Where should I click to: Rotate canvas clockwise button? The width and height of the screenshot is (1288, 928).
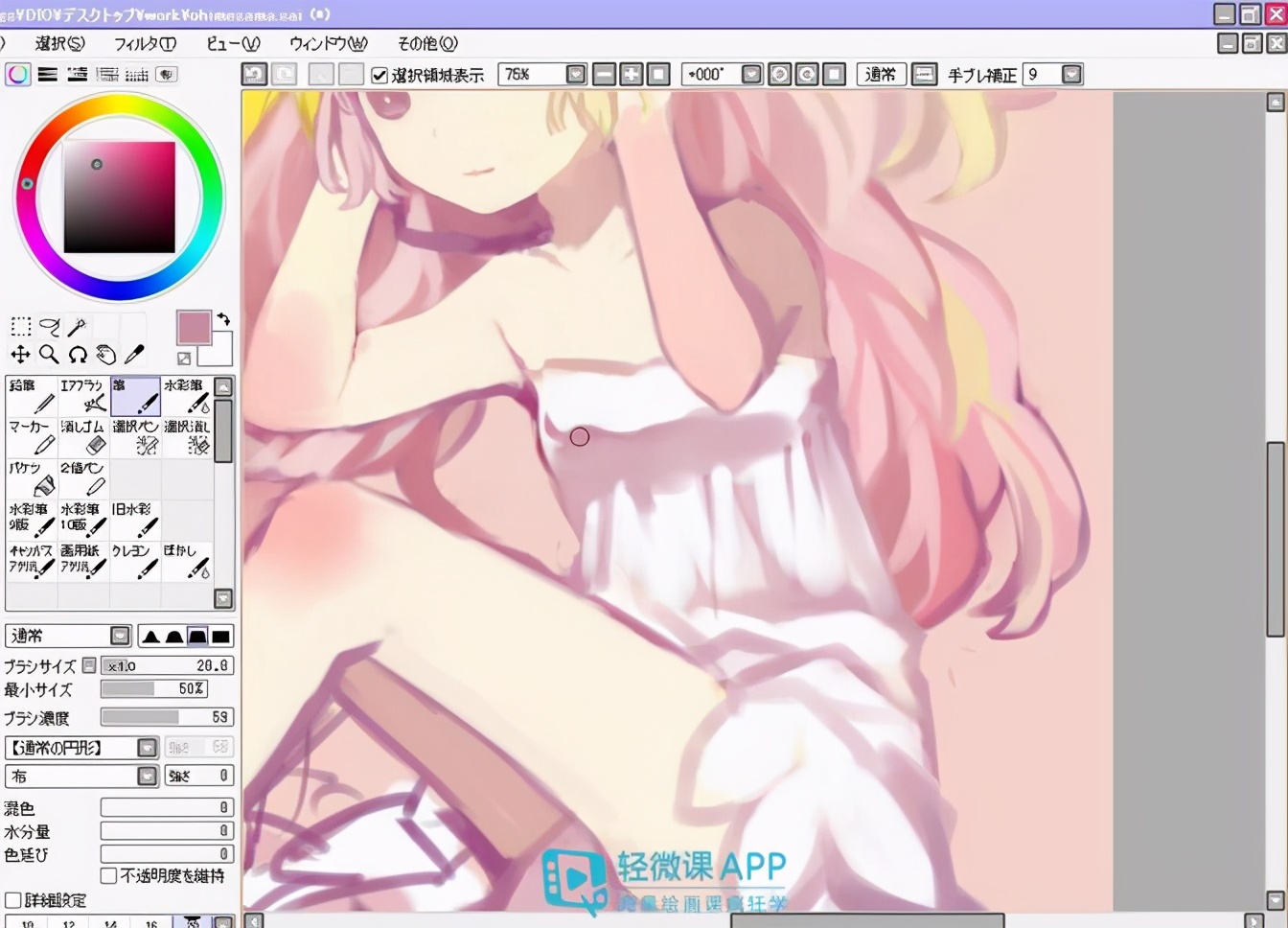807,75
